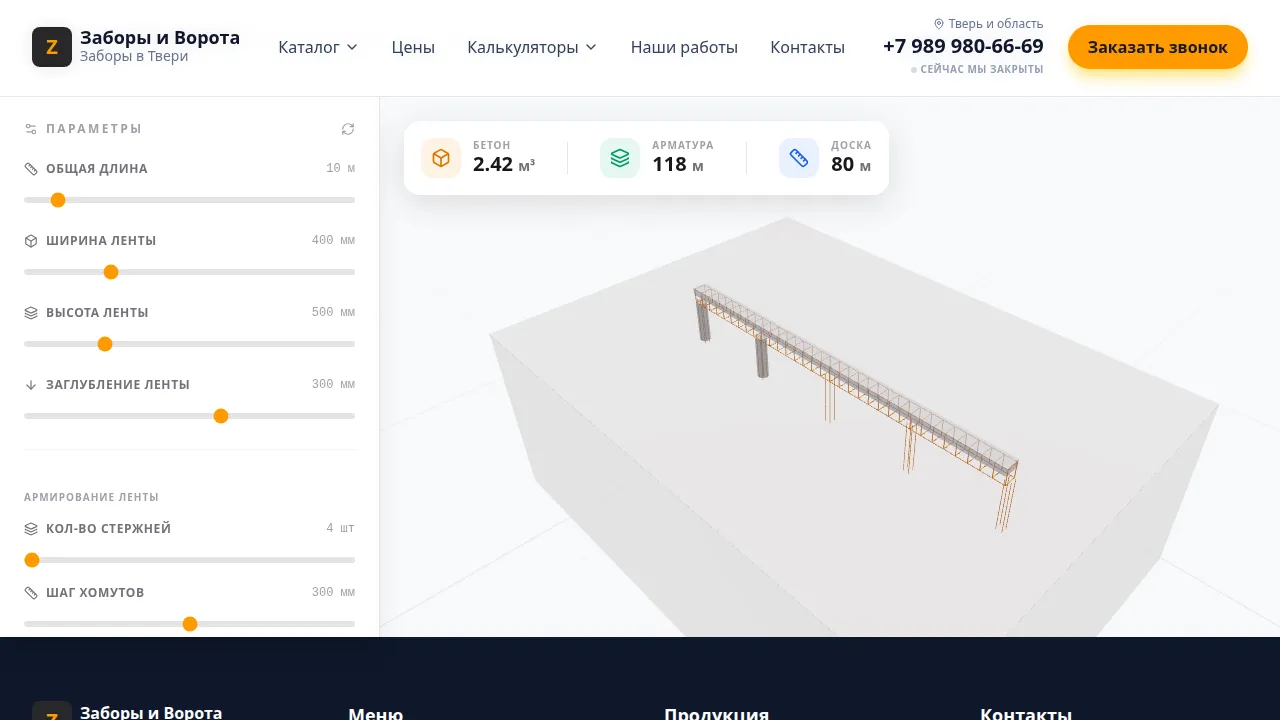
Task: Click the location pin icon
Action: click(939, 24)
